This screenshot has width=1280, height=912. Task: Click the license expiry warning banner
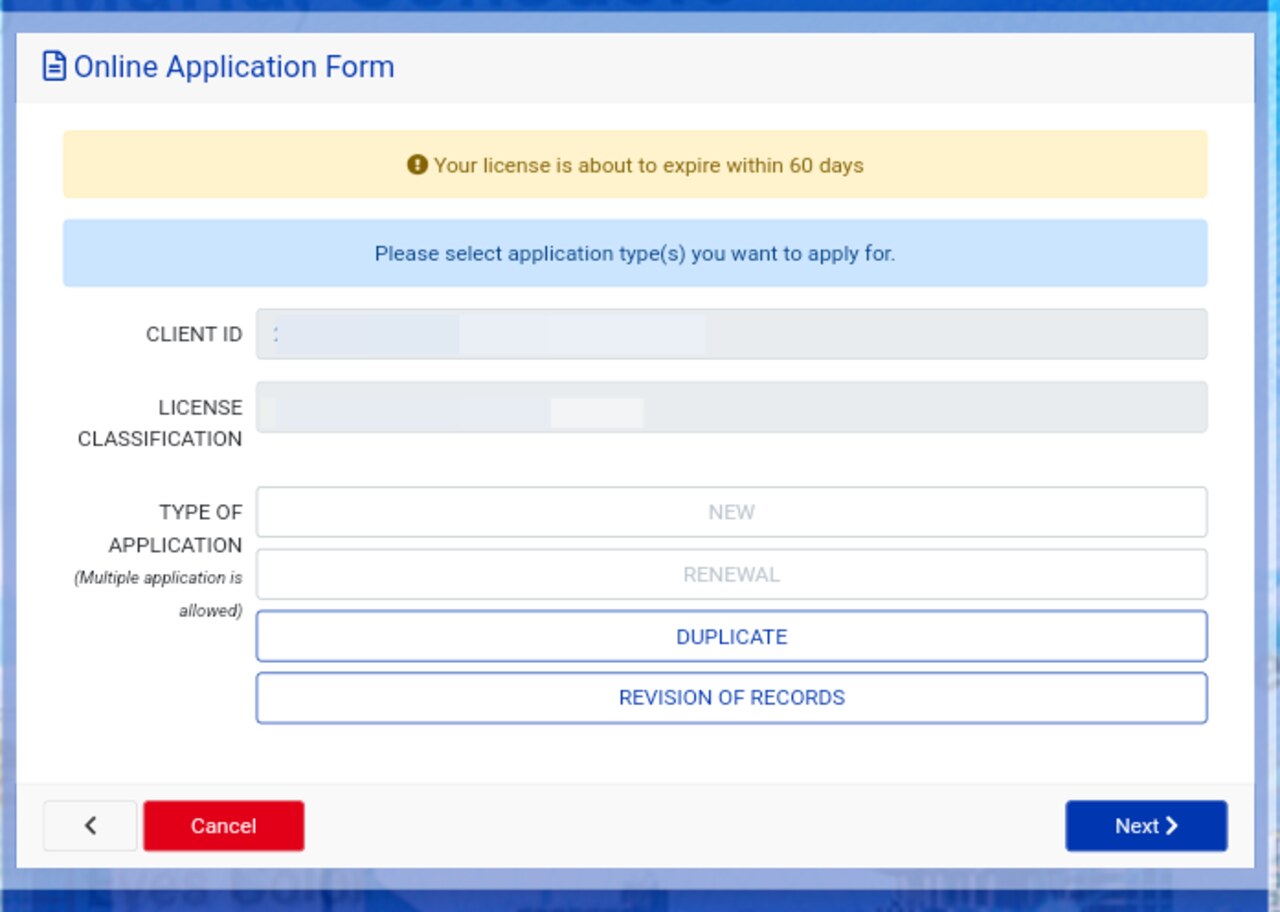[636, 165]
